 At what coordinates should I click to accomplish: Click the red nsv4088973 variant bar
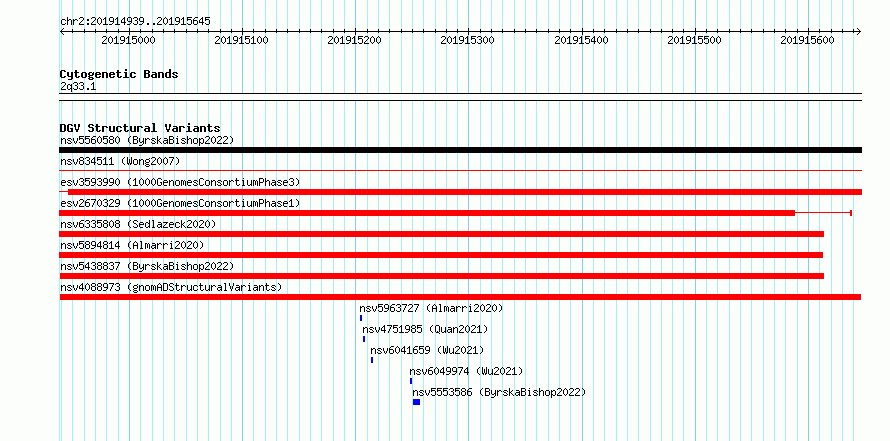point(460,297)
